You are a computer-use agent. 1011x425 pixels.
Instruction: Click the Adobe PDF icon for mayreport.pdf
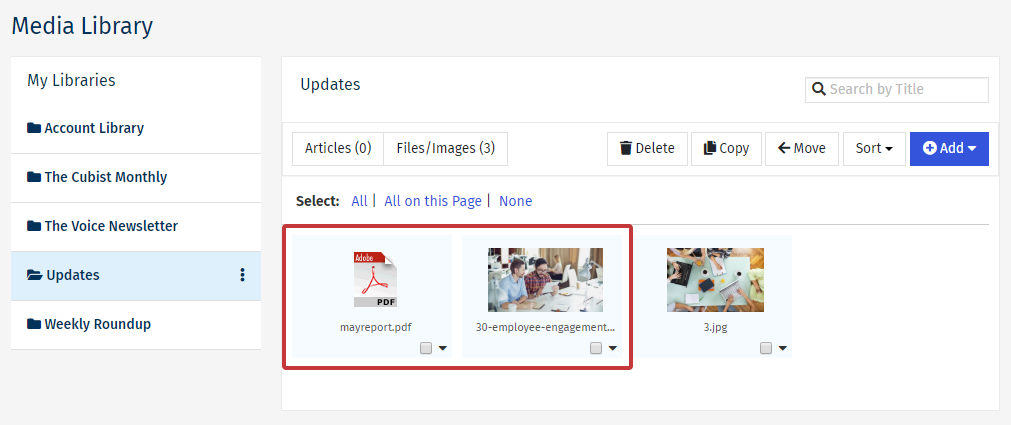tap(375, 280)
